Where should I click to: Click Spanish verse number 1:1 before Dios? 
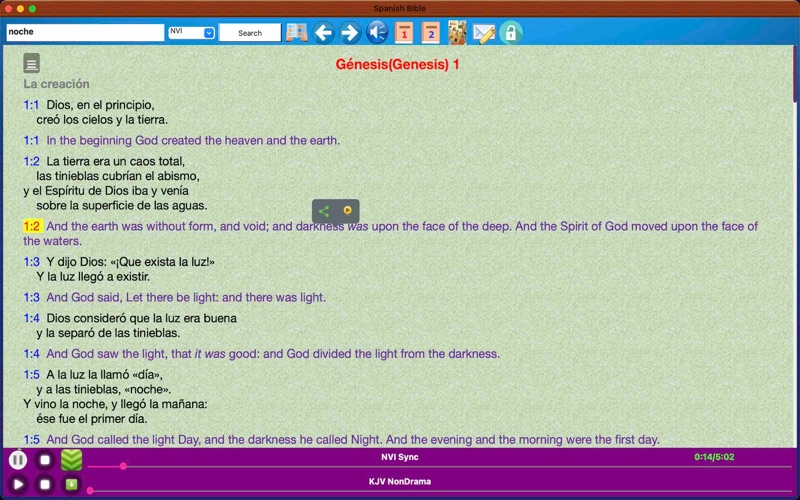(31, 105)
